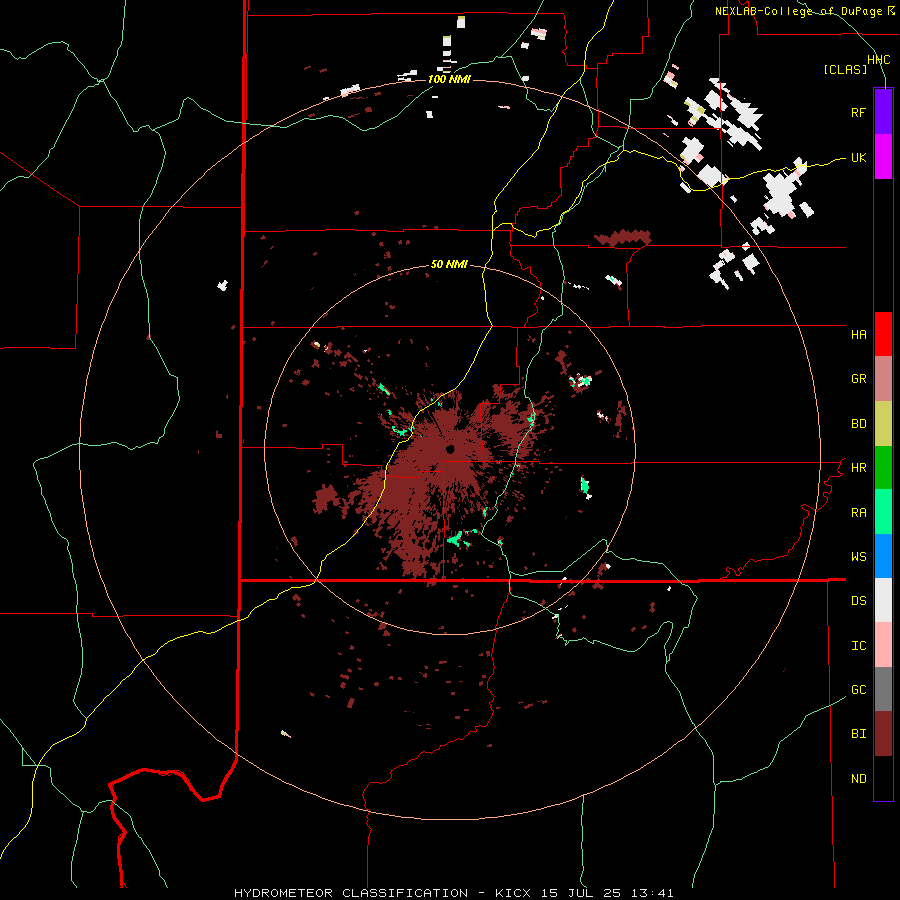
Task: Click the GC gray legend swatch
Action: pos(883,689)
